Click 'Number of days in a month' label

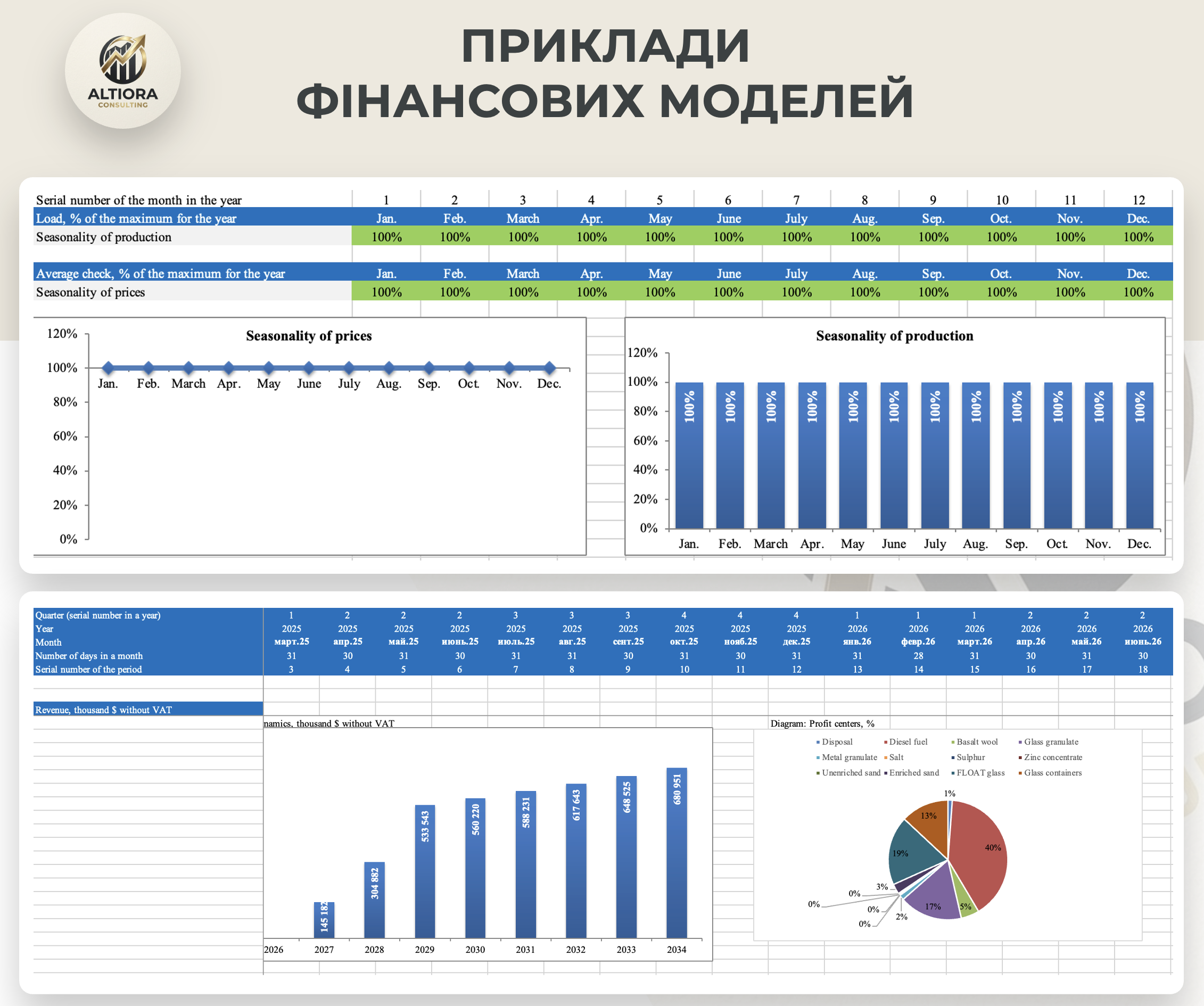89,656
